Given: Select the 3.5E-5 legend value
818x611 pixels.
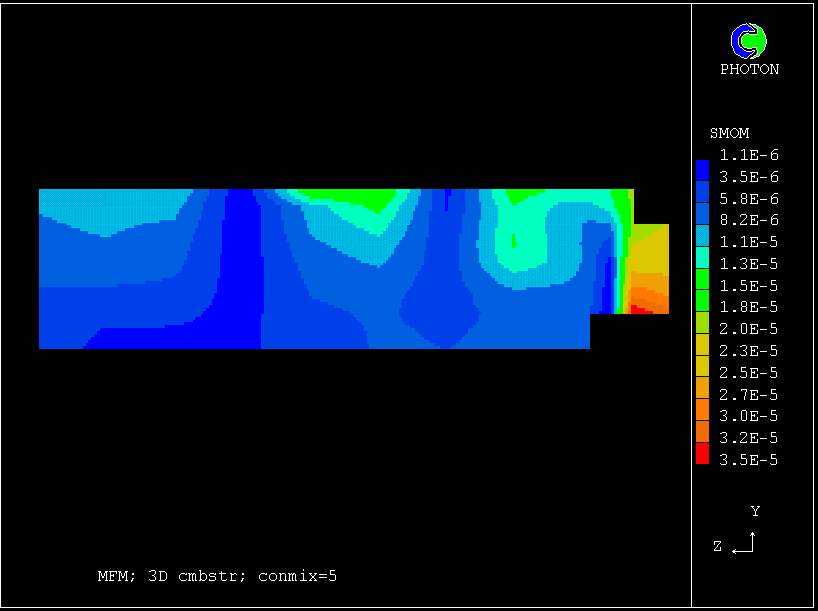Looking at the screenshot, I should coord(749,460).
